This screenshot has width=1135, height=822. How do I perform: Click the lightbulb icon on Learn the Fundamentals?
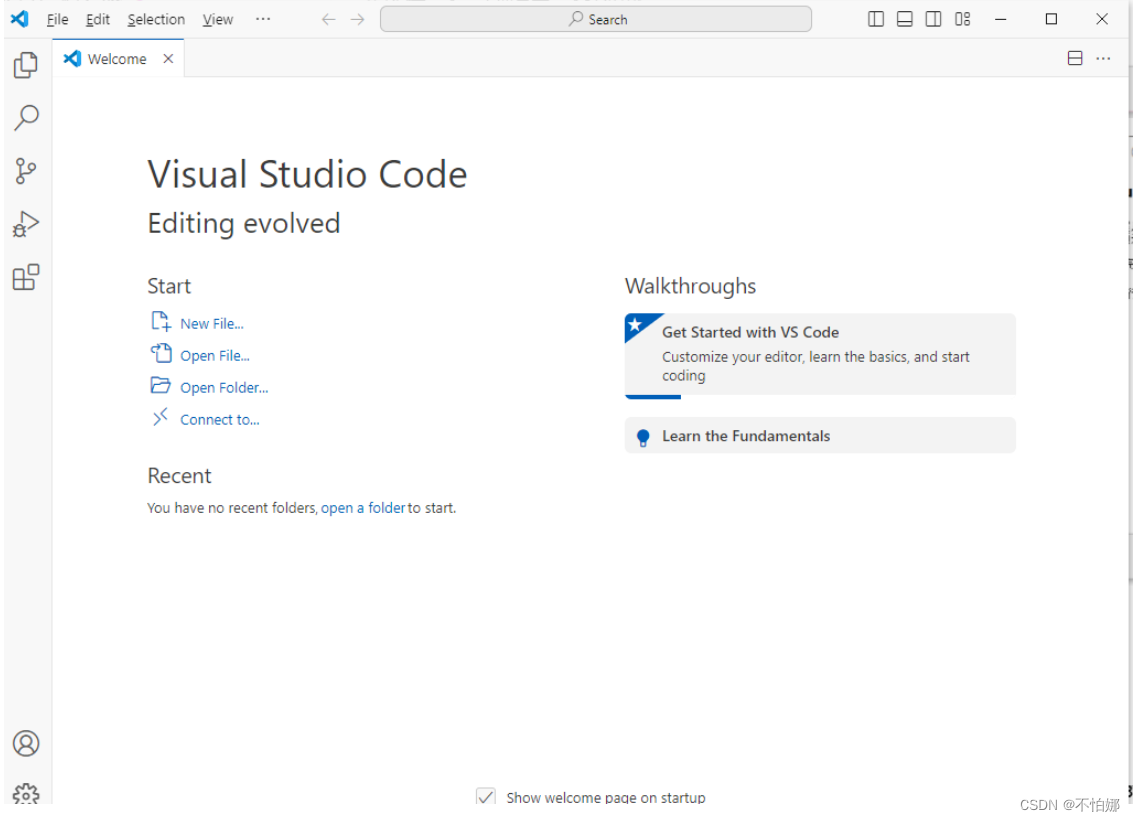point(643,437)
